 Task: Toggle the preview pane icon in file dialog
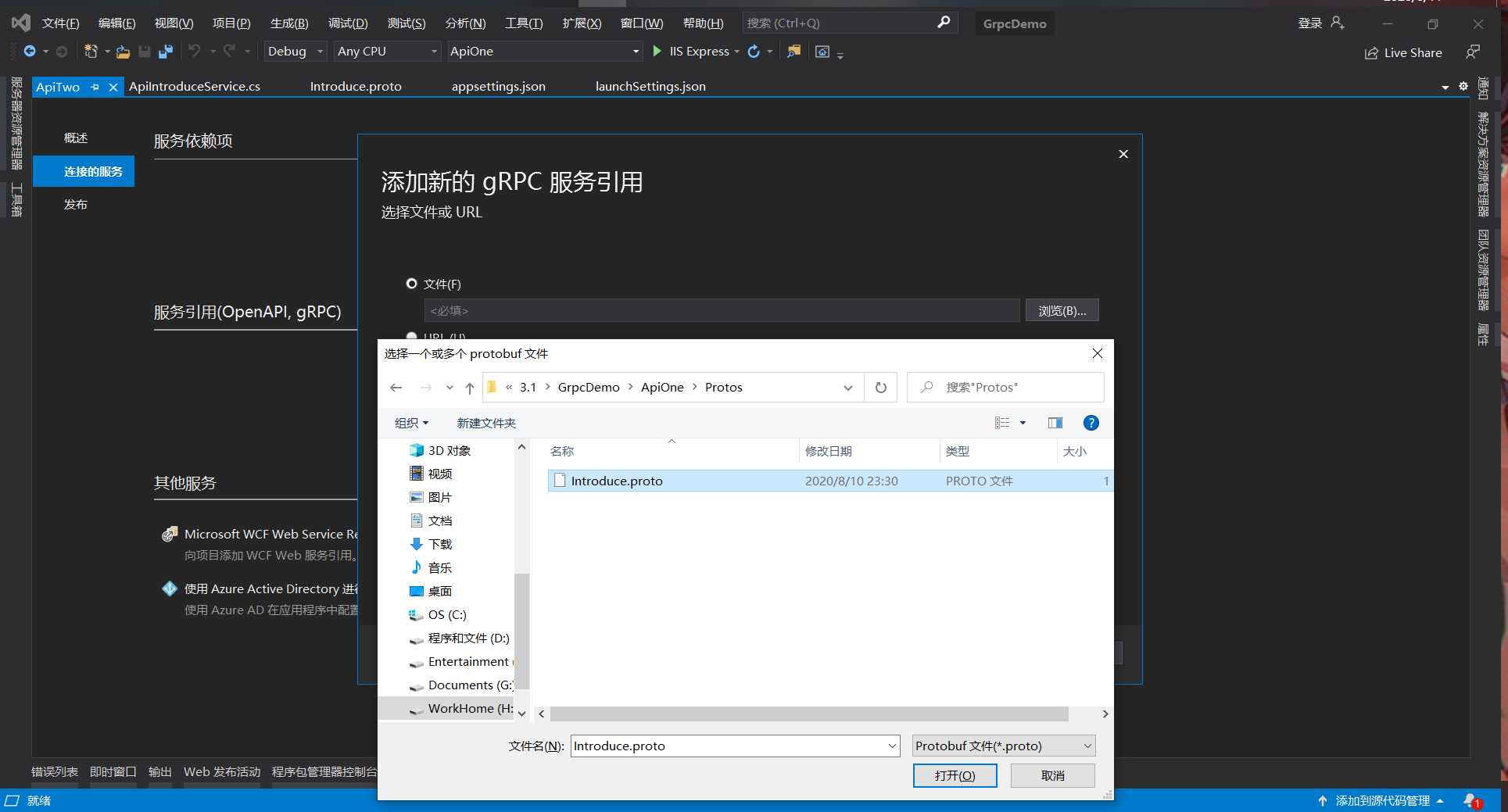[1055, 423]
